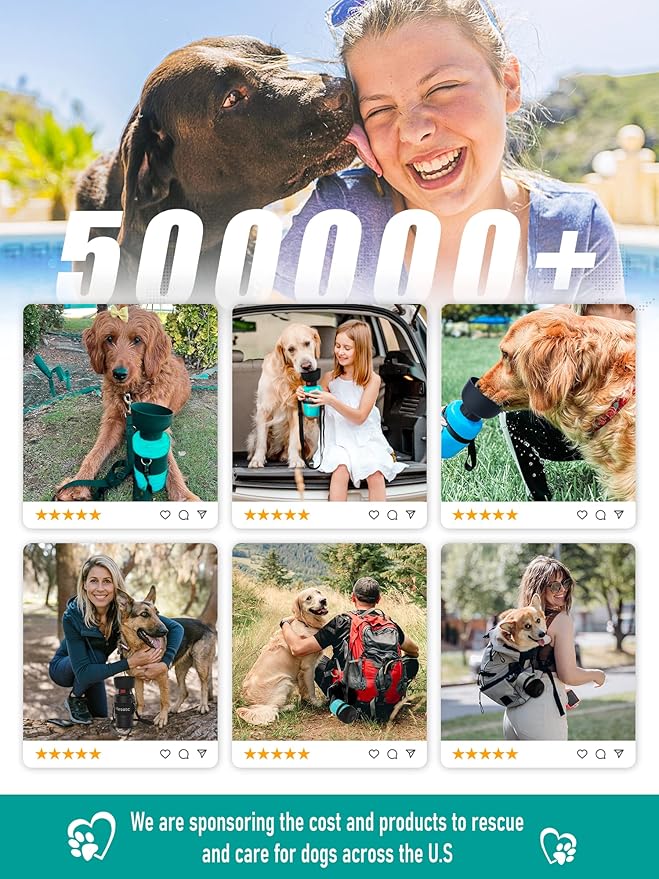Open the girl in car trunk photo
The image size is (659, 879).
click(x=330, y=403)
